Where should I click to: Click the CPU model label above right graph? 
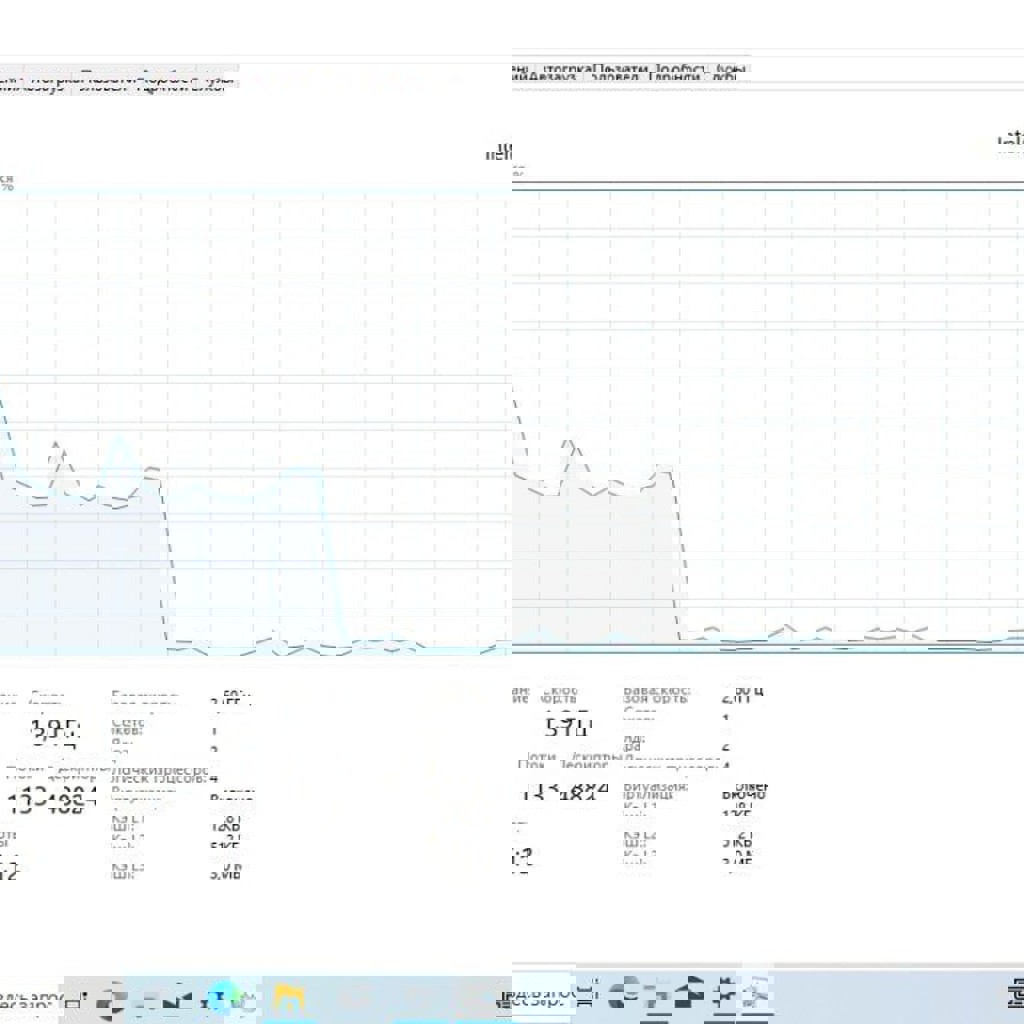click(1010, 140)
